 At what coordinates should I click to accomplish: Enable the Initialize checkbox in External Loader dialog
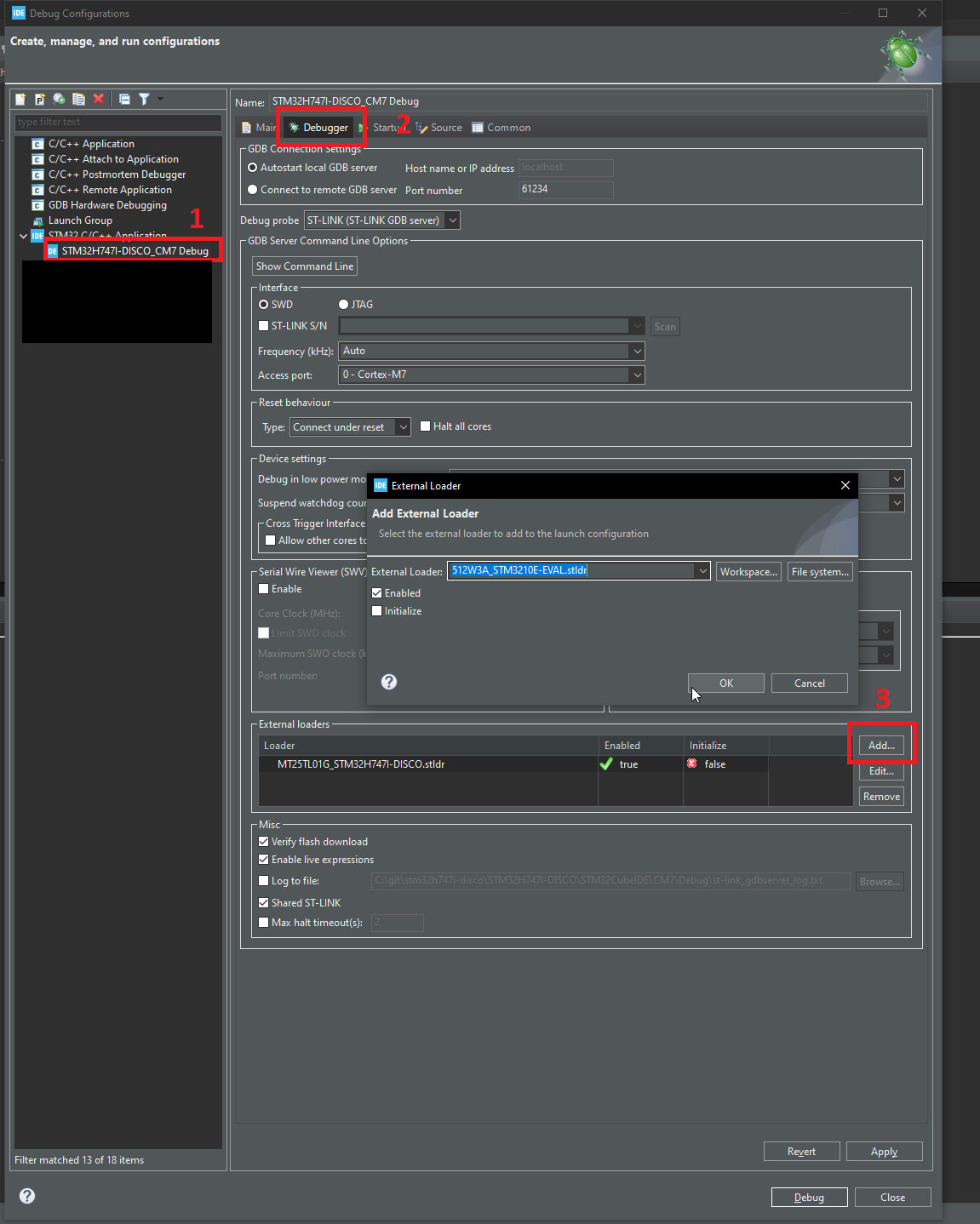tap(377, 610)
